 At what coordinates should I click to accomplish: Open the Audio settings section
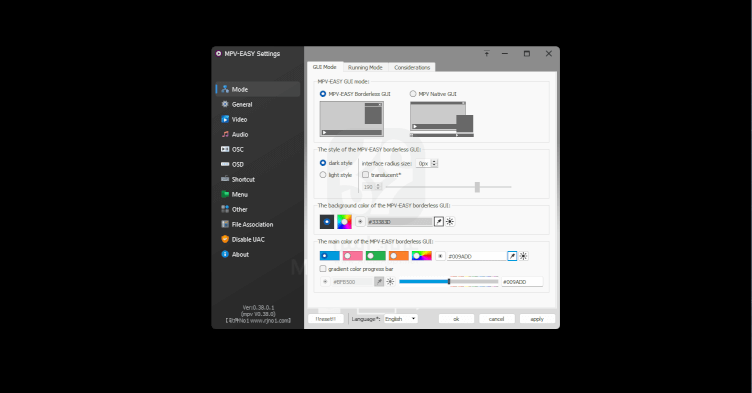click(x=258, y=134)
